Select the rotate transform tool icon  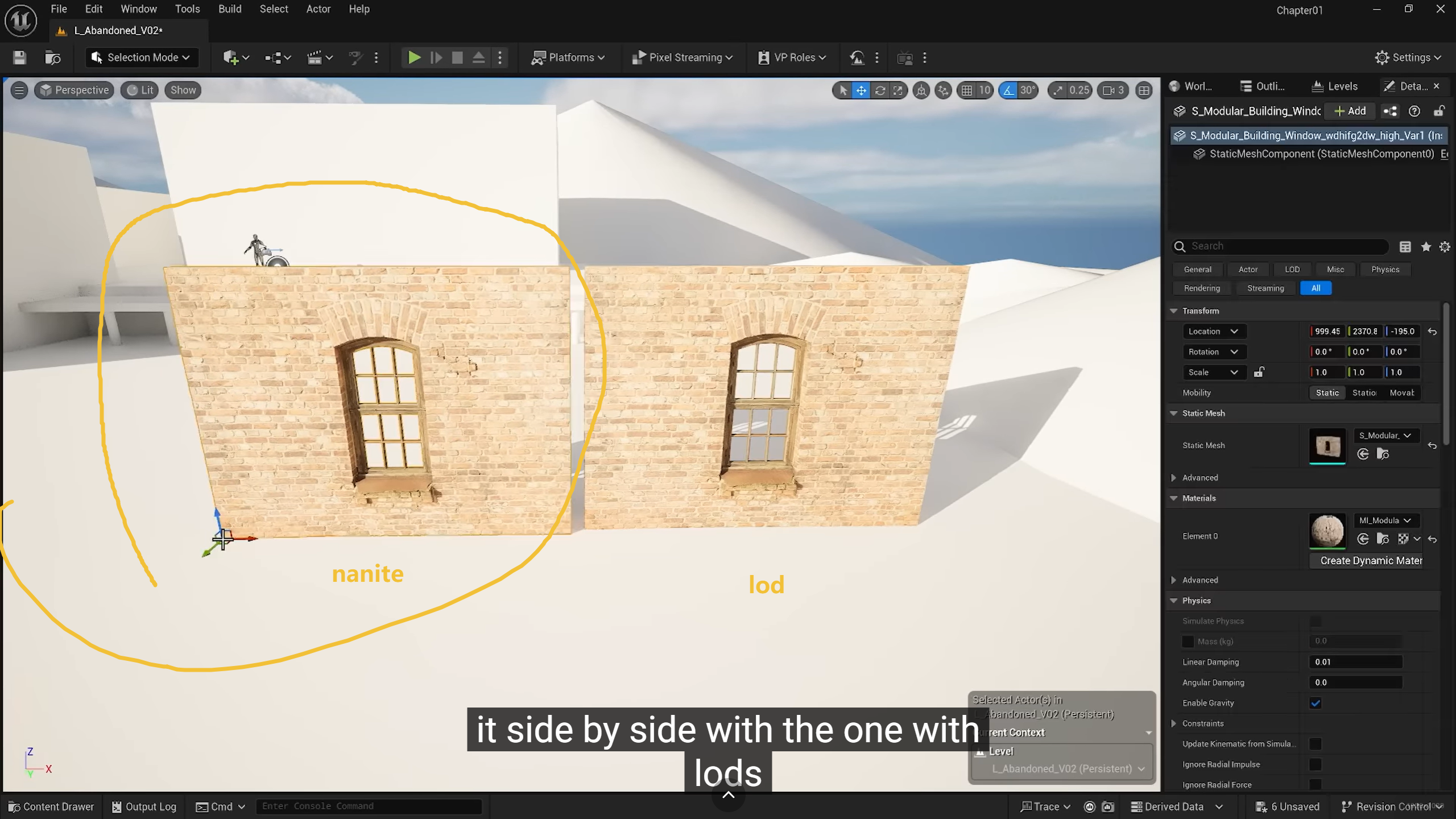click(880, 90)
